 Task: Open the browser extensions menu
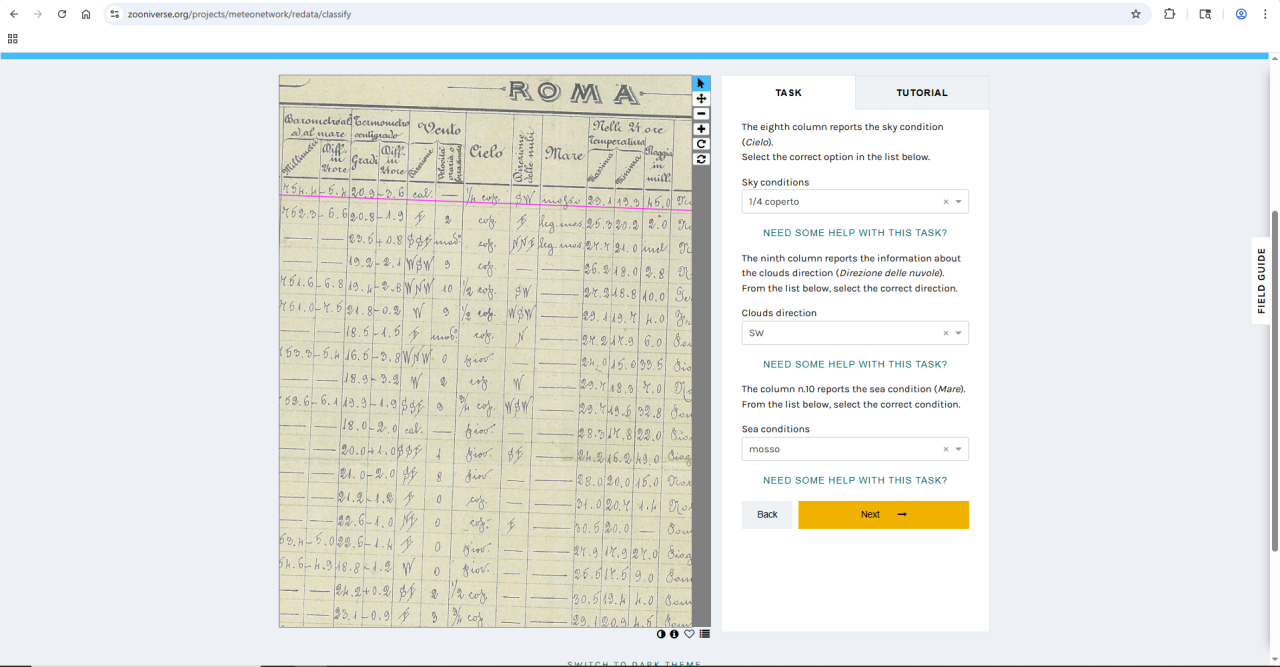(x=1169, y=14)
